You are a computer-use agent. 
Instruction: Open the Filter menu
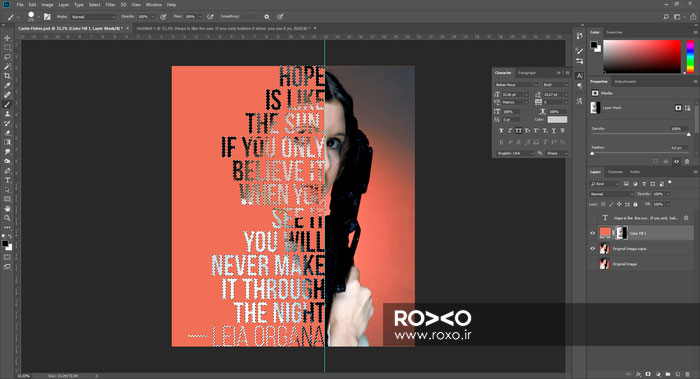[110, 4]
